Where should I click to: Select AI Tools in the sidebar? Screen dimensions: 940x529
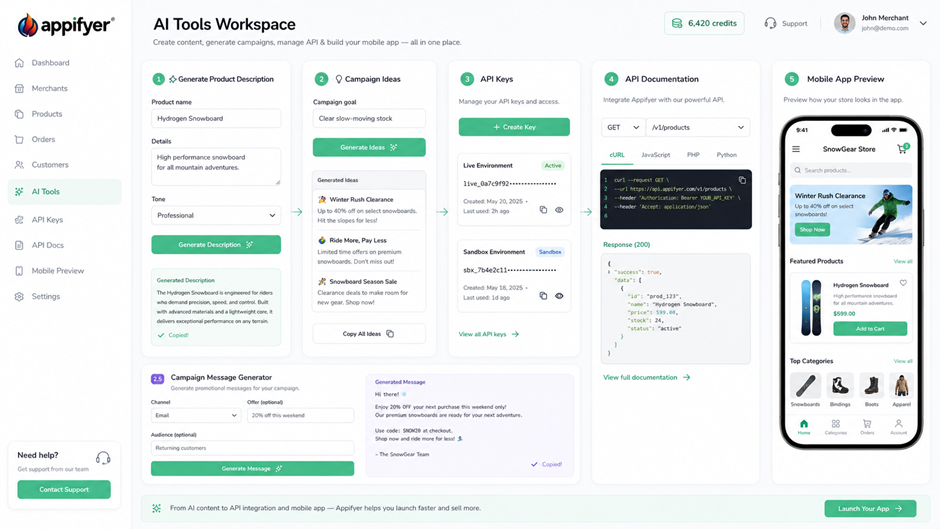click(64, 192)
